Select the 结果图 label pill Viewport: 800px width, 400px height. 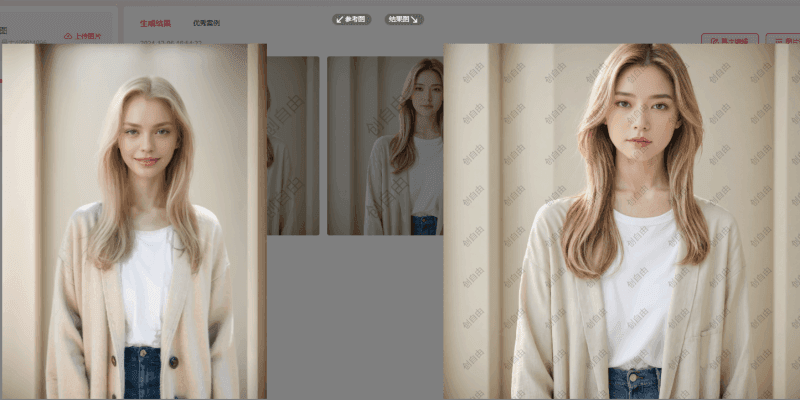(x=404, y=19)
